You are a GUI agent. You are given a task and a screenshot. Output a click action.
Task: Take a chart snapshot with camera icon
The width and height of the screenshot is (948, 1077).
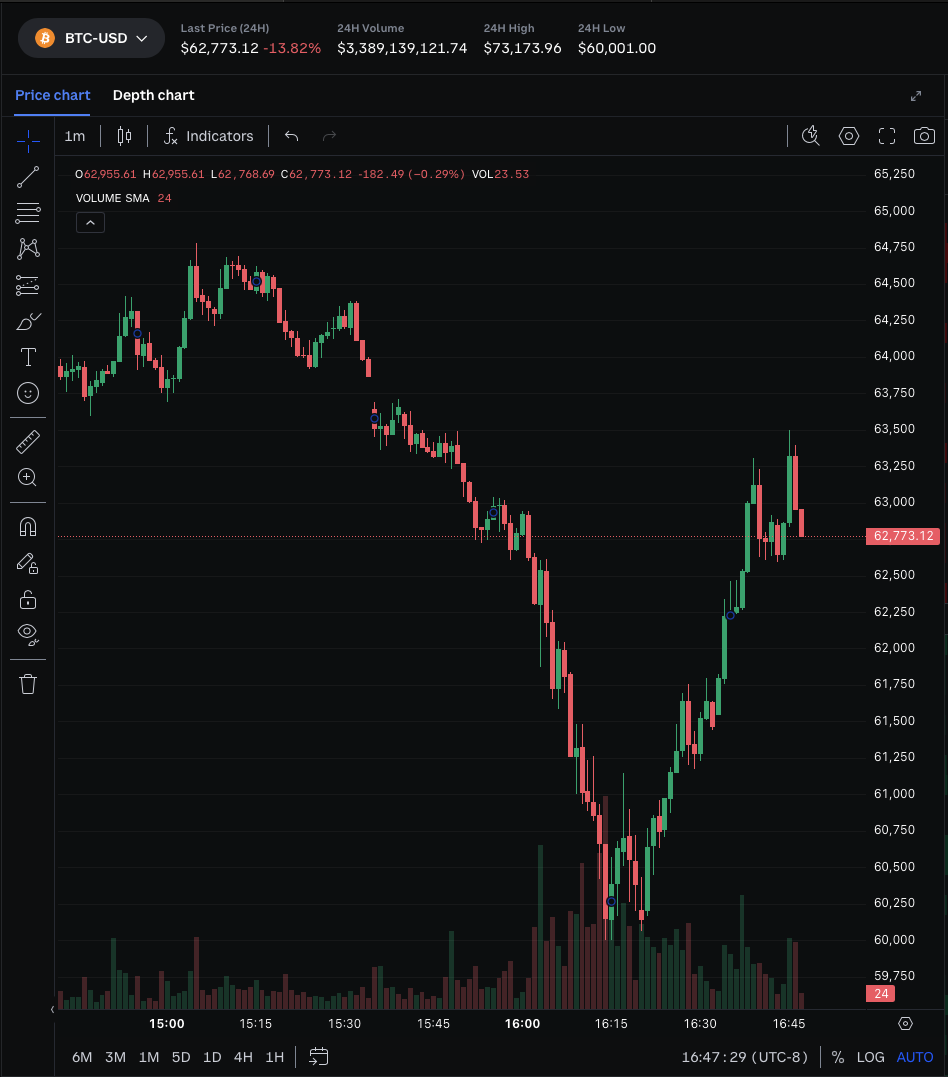click(x=925, y=136)
